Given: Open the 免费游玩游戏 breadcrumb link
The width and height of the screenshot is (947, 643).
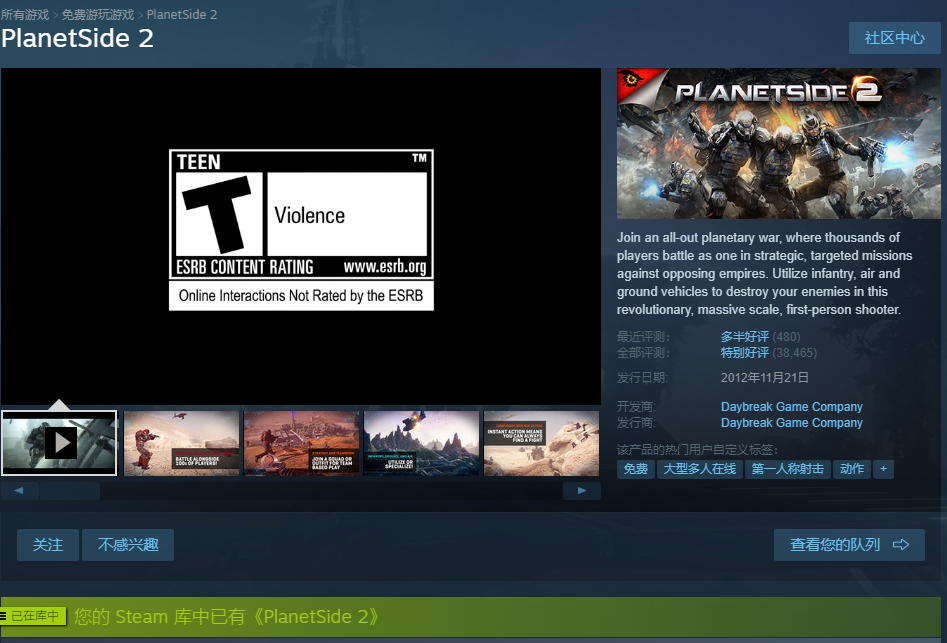Looking at the screenshot, I should pos(98,14).
